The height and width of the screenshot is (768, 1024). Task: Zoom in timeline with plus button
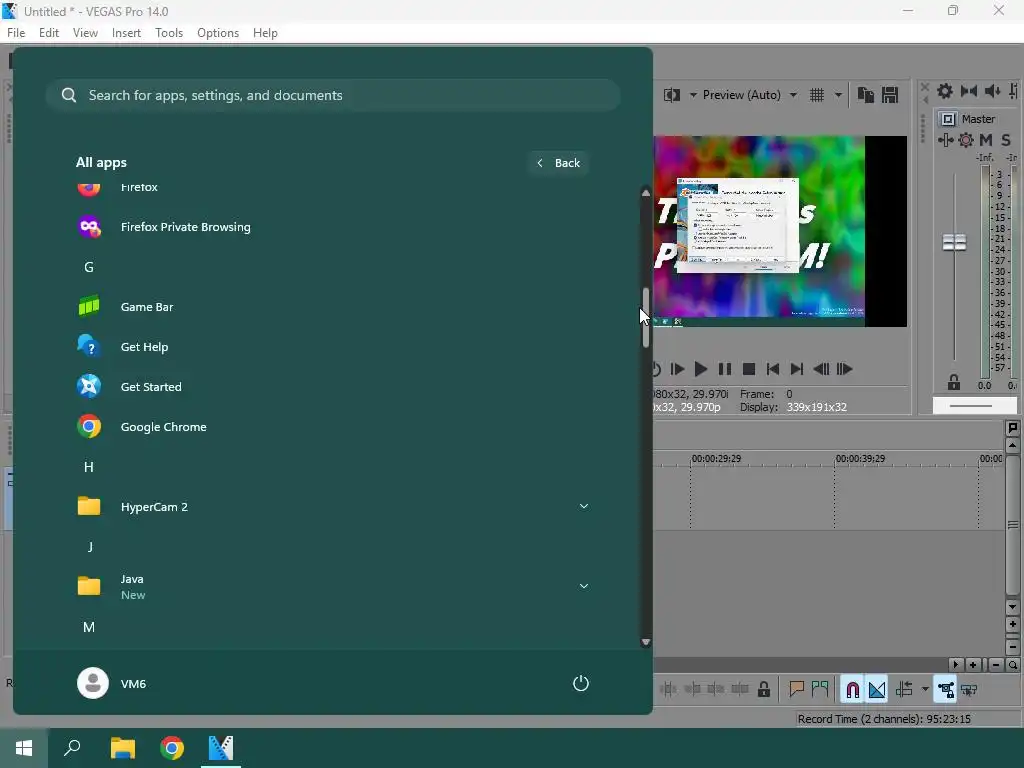click(972, 665)
